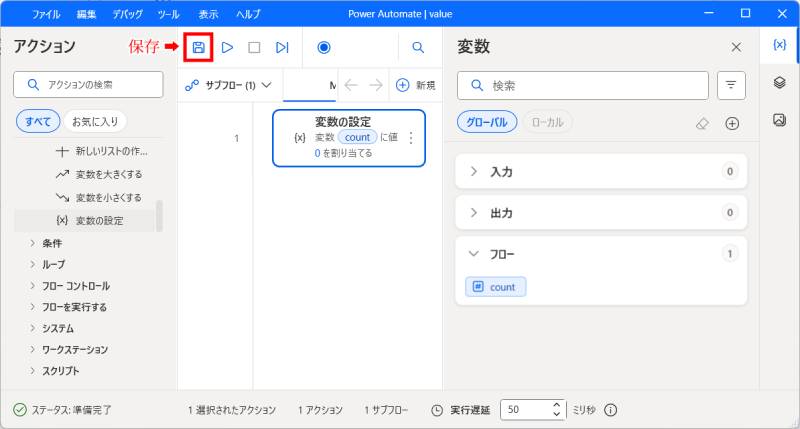Open the ファイル menu
Viewport: 800px width, 429px height.
tap(46, 14)
